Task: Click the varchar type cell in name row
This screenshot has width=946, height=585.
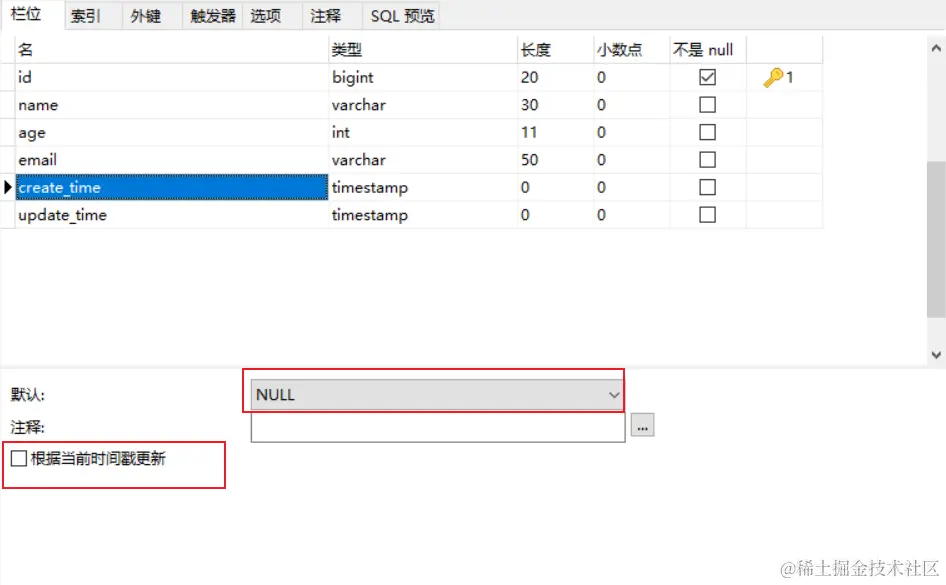Action: [x=423, y=105]
